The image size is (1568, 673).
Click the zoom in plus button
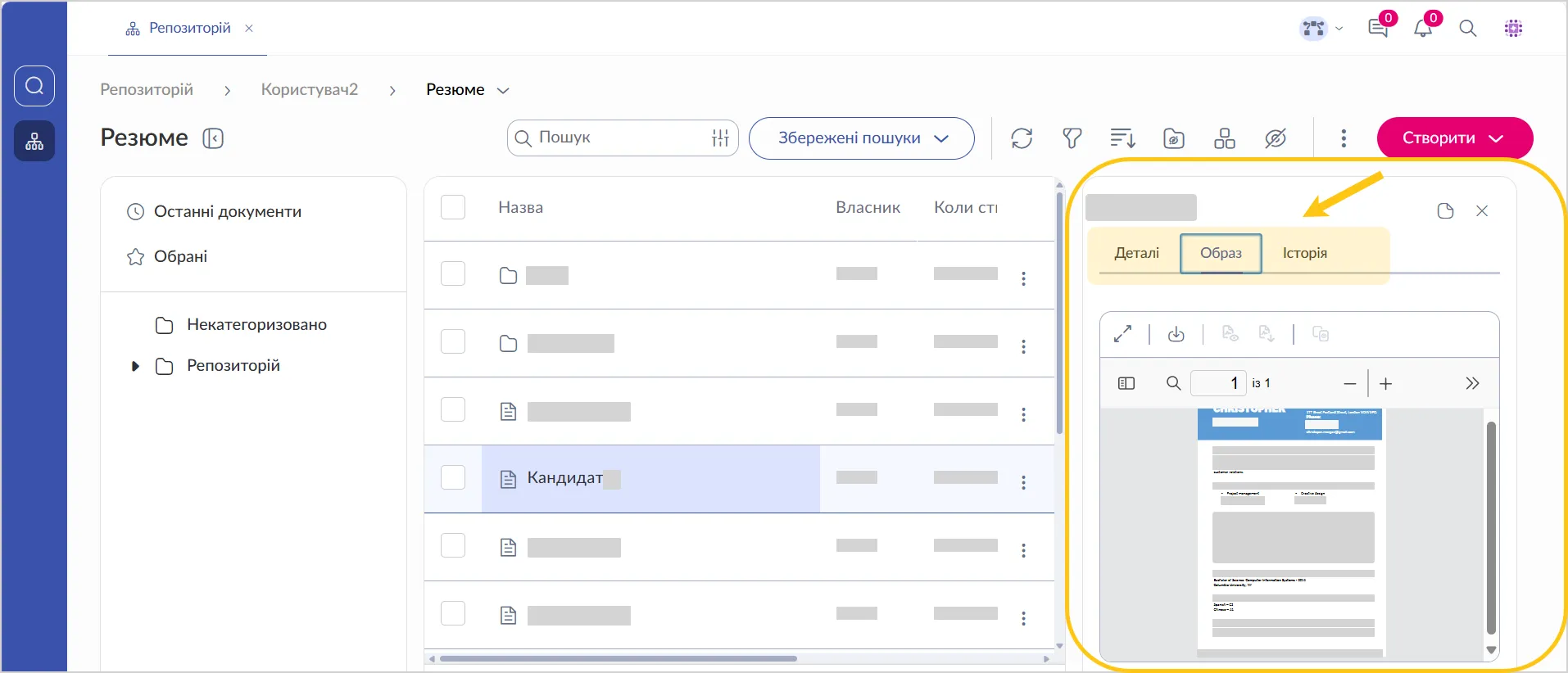click(1386, 383)
